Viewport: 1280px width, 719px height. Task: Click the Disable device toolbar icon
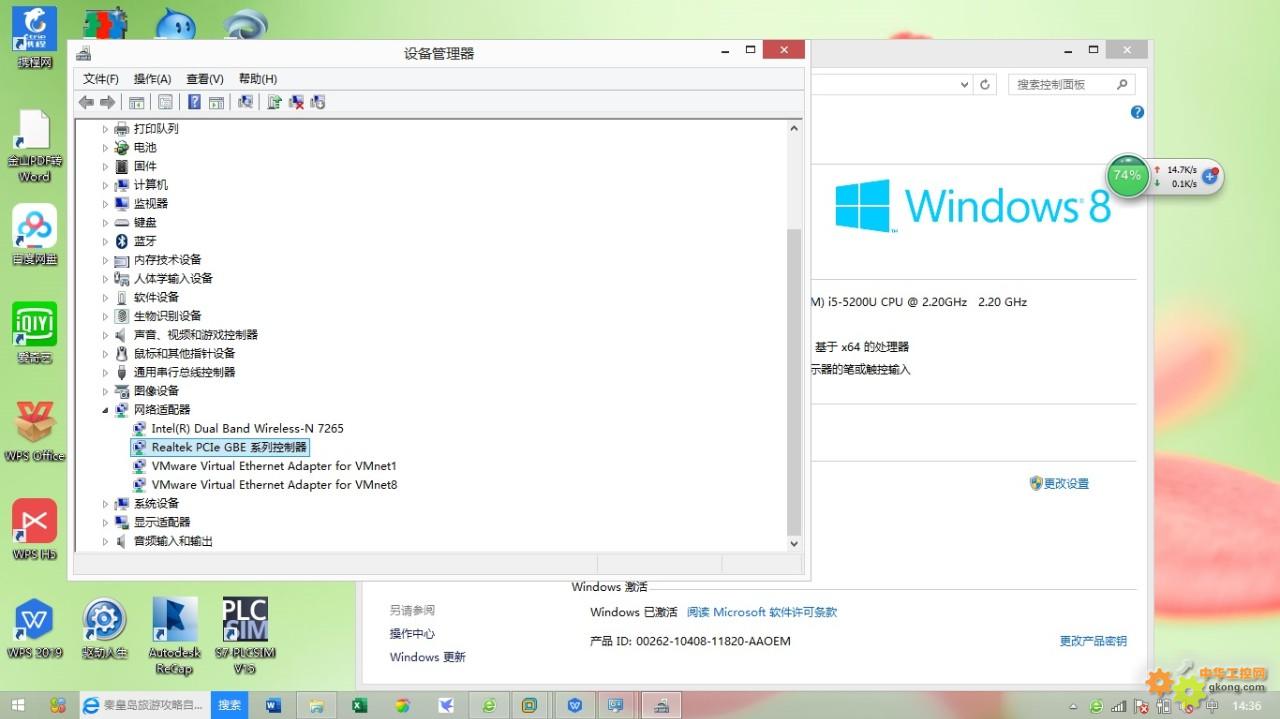318,102
